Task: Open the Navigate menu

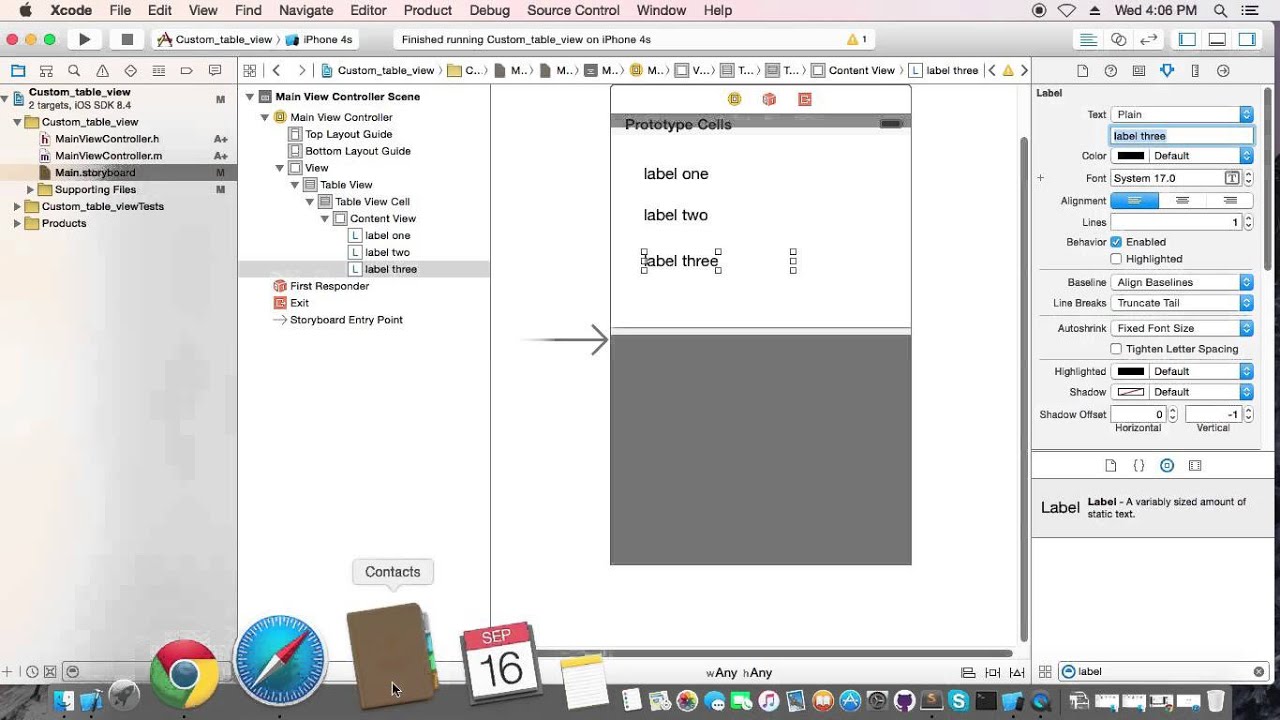Action: pos(306,10)
